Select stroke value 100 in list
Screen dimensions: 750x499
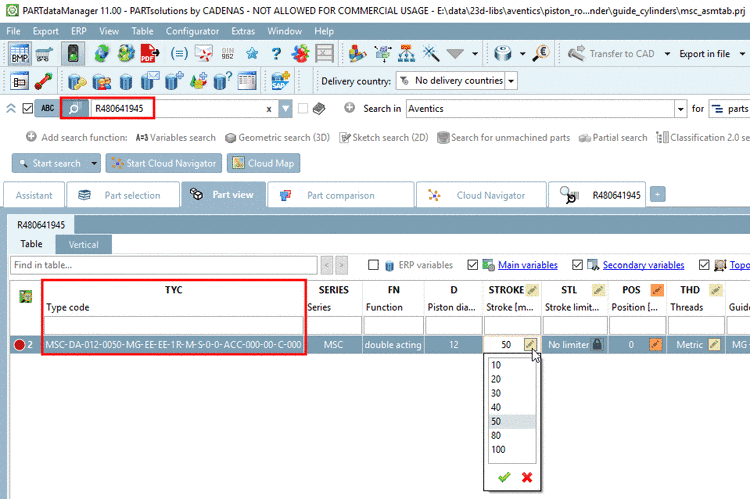(x=512, y=449)
